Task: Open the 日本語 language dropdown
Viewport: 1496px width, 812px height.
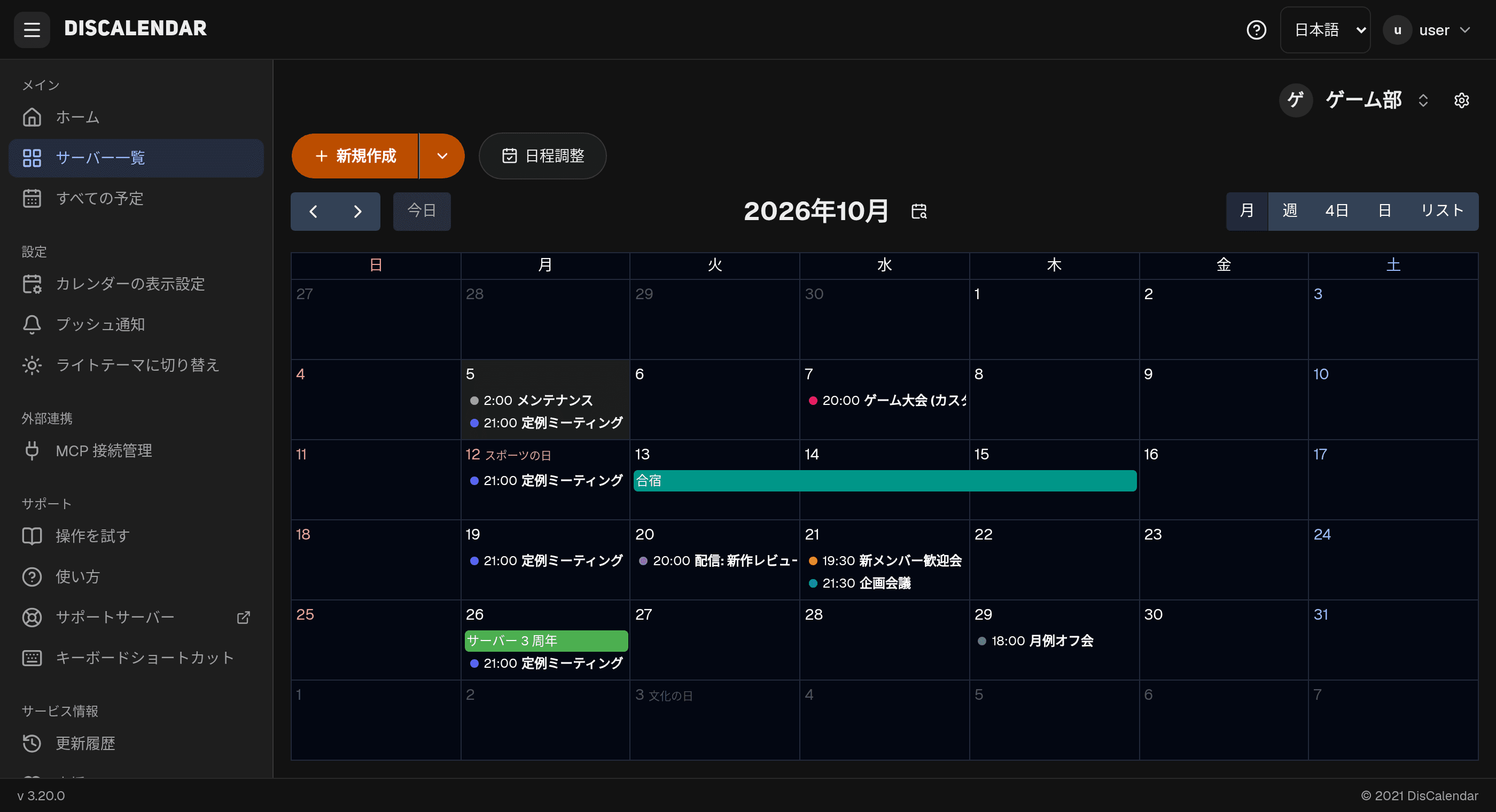Action: tap(1325, 29)
